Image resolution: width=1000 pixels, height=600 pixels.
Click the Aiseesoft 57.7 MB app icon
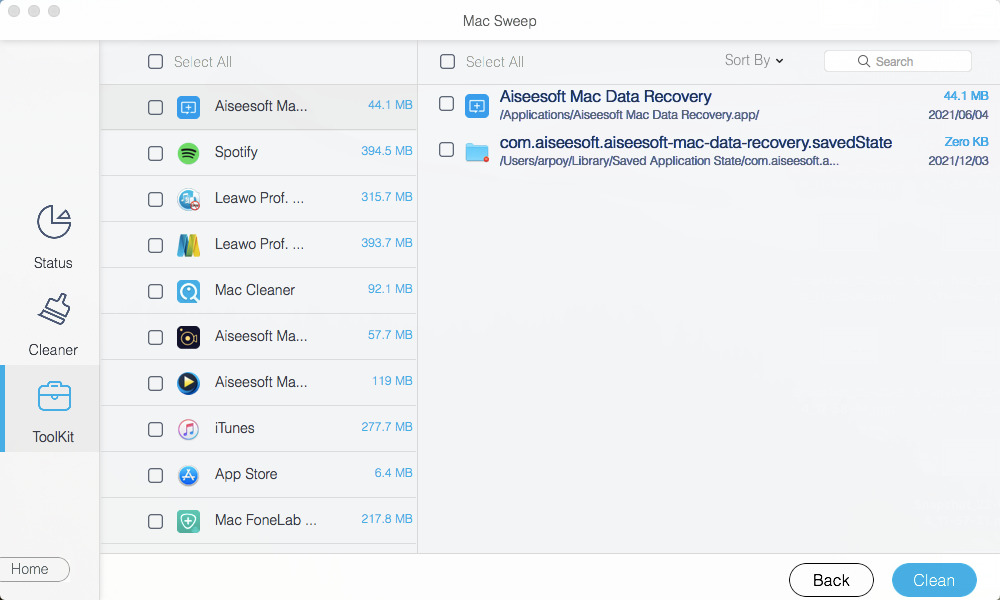tap(188, 337)
